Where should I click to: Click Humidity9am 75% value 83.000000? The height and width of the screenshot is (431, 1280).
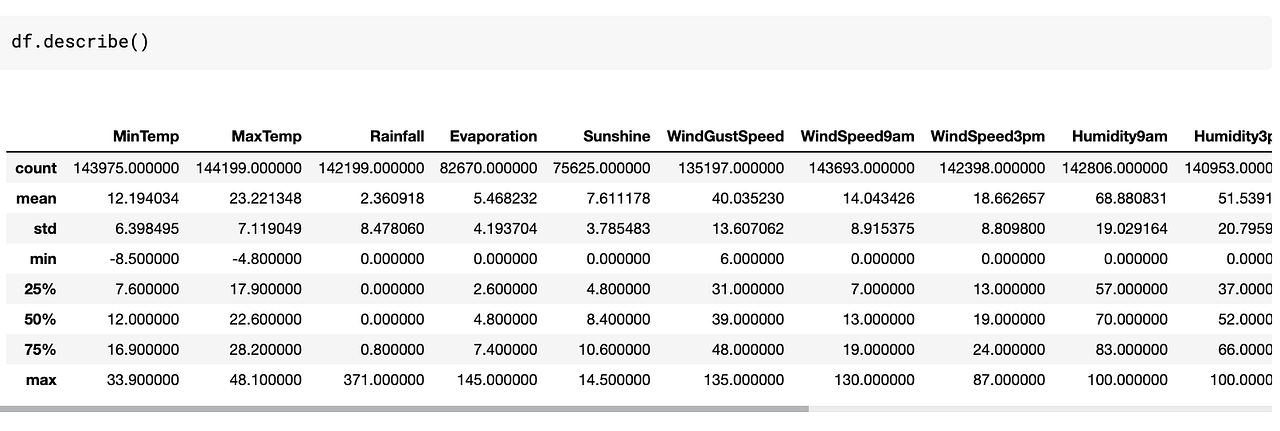[1133, 350]
